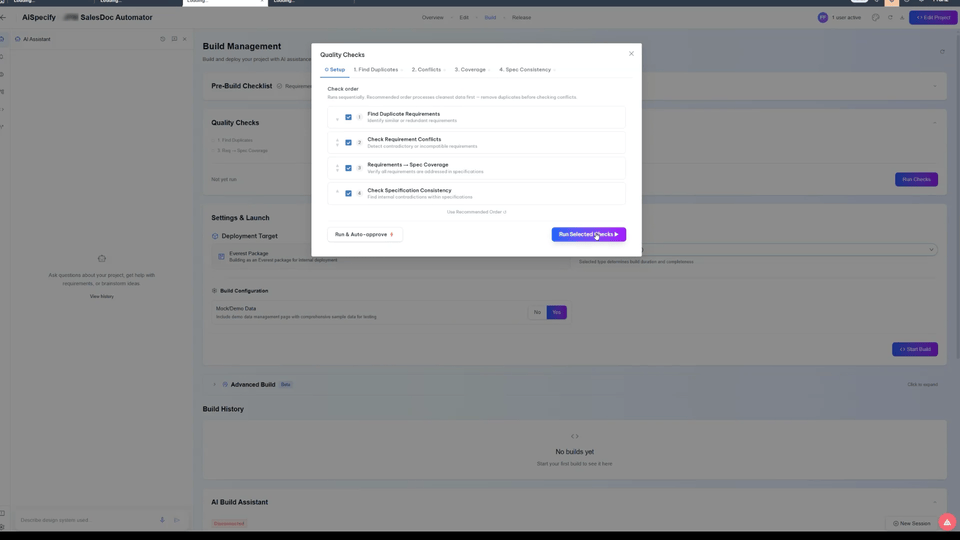Click the Deployment Target icon
Screen dimensions: 960x540
(x=215, y=236)
